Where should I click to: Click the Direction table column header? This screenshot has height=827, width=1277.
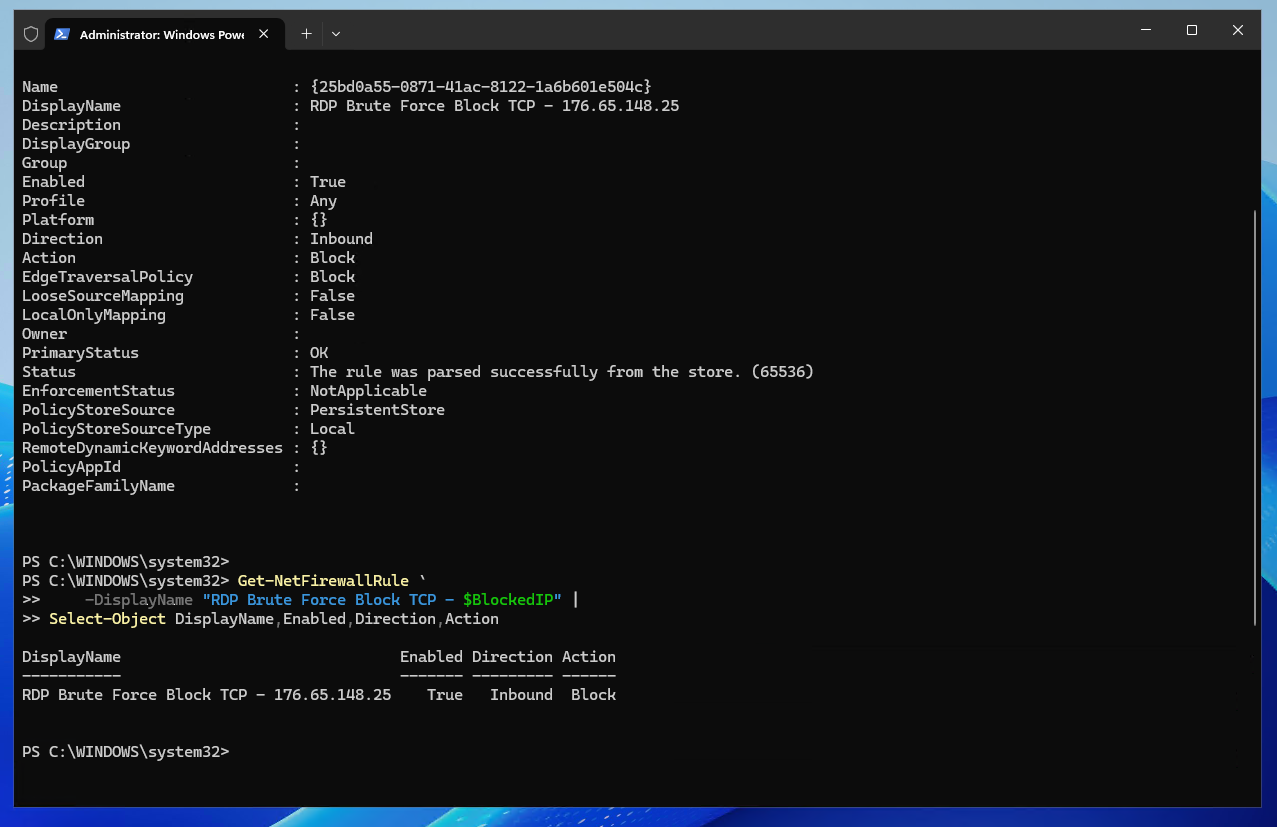[x=512, y=657]
